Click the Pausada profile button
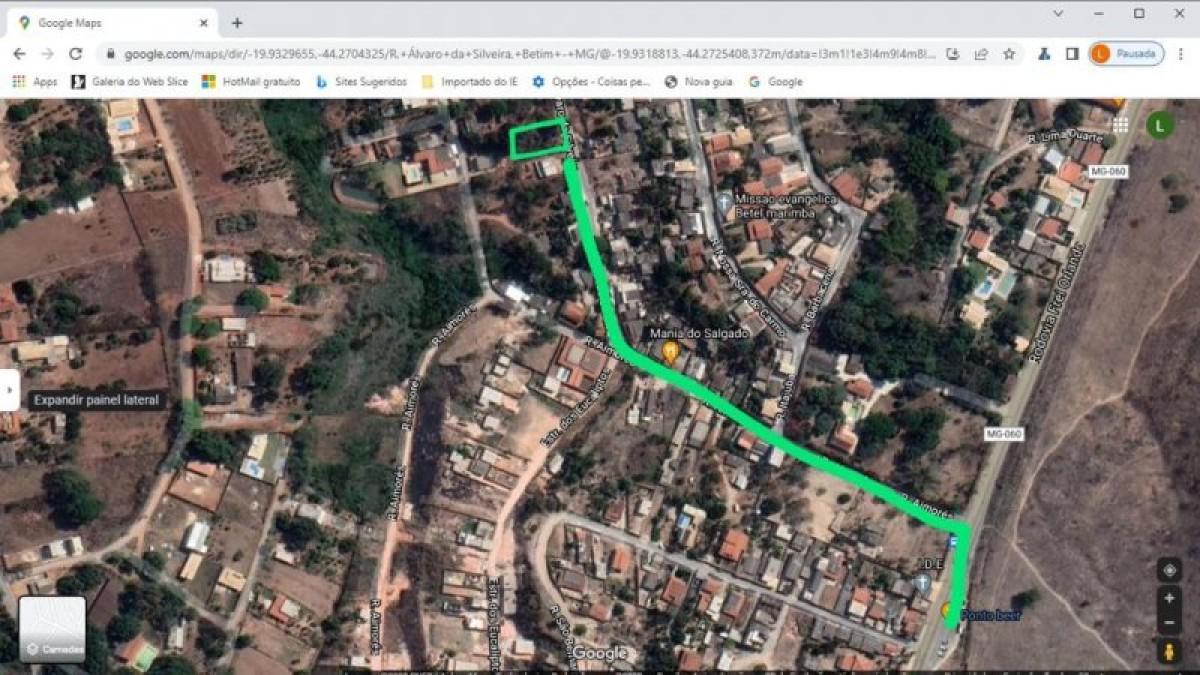1200x675 pixels. tap(1126, 54)
